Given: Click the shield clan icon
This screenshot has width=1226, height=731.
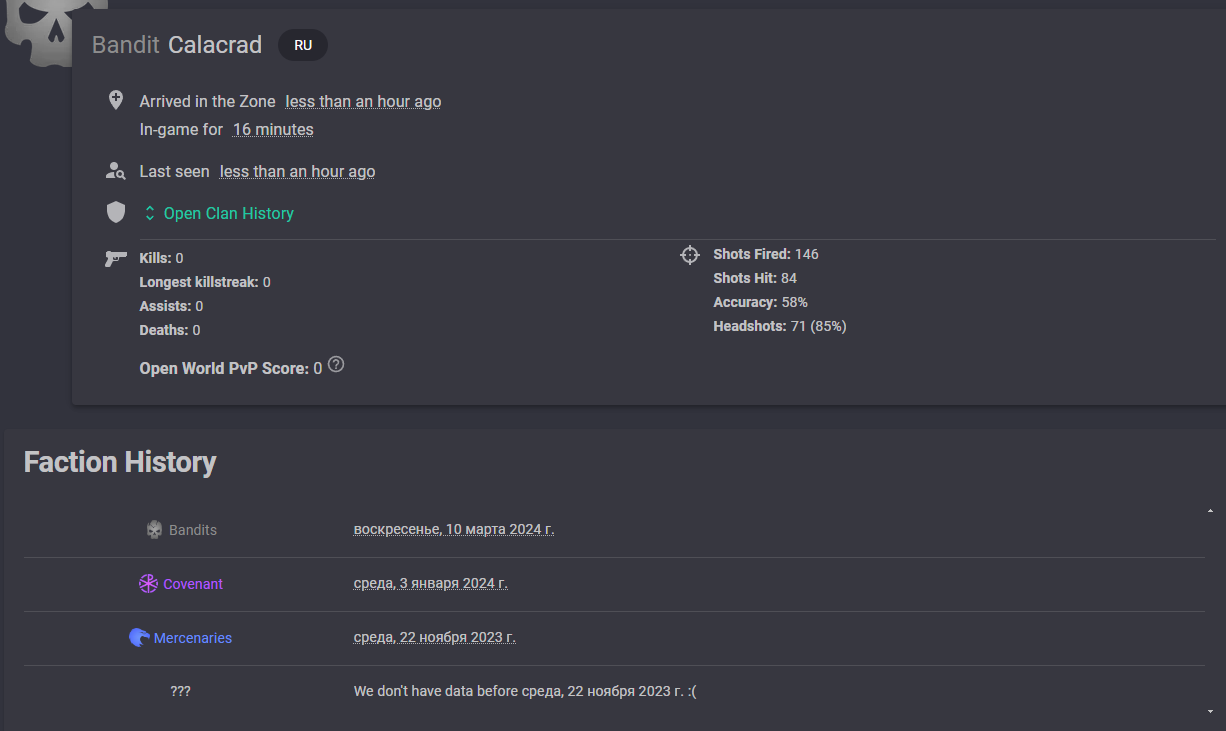Looking at the screenshot, I should (x=116, y=213).
